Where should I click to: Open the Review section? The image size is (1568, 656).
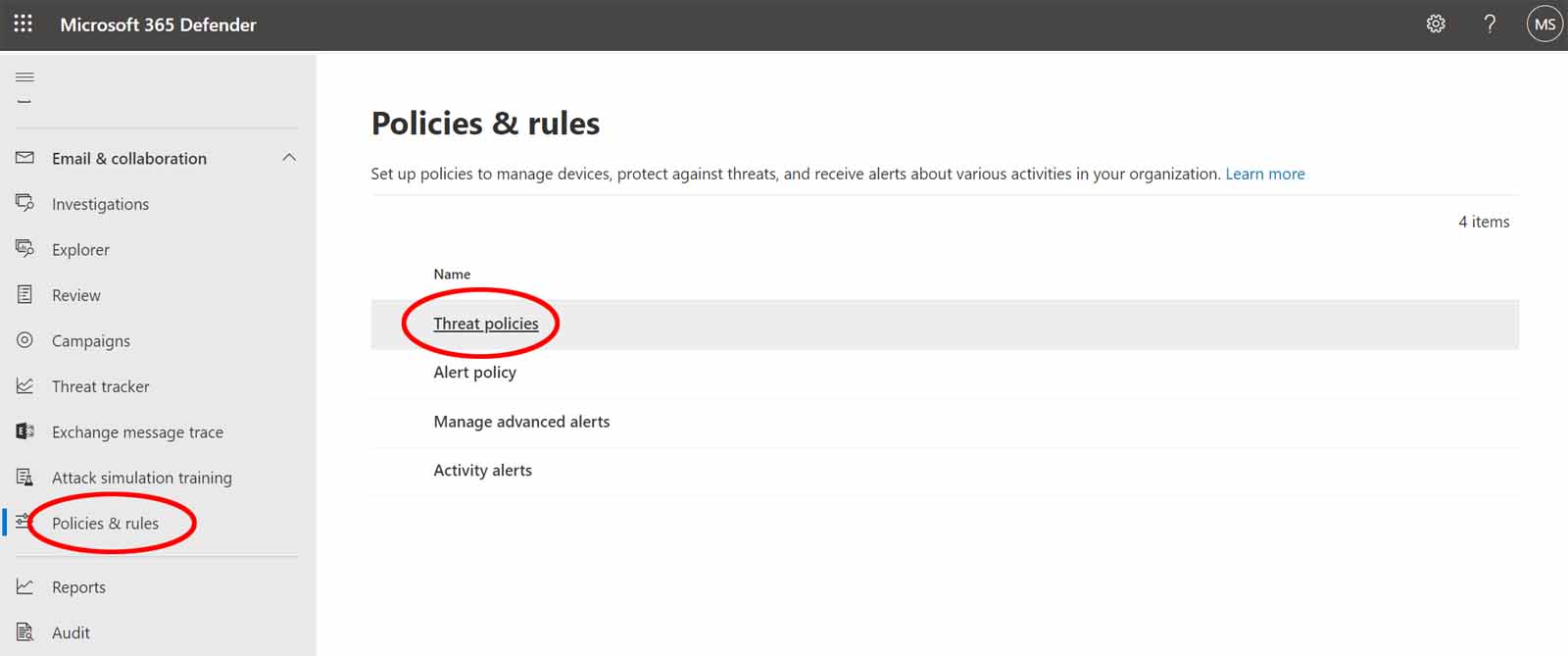76,294
